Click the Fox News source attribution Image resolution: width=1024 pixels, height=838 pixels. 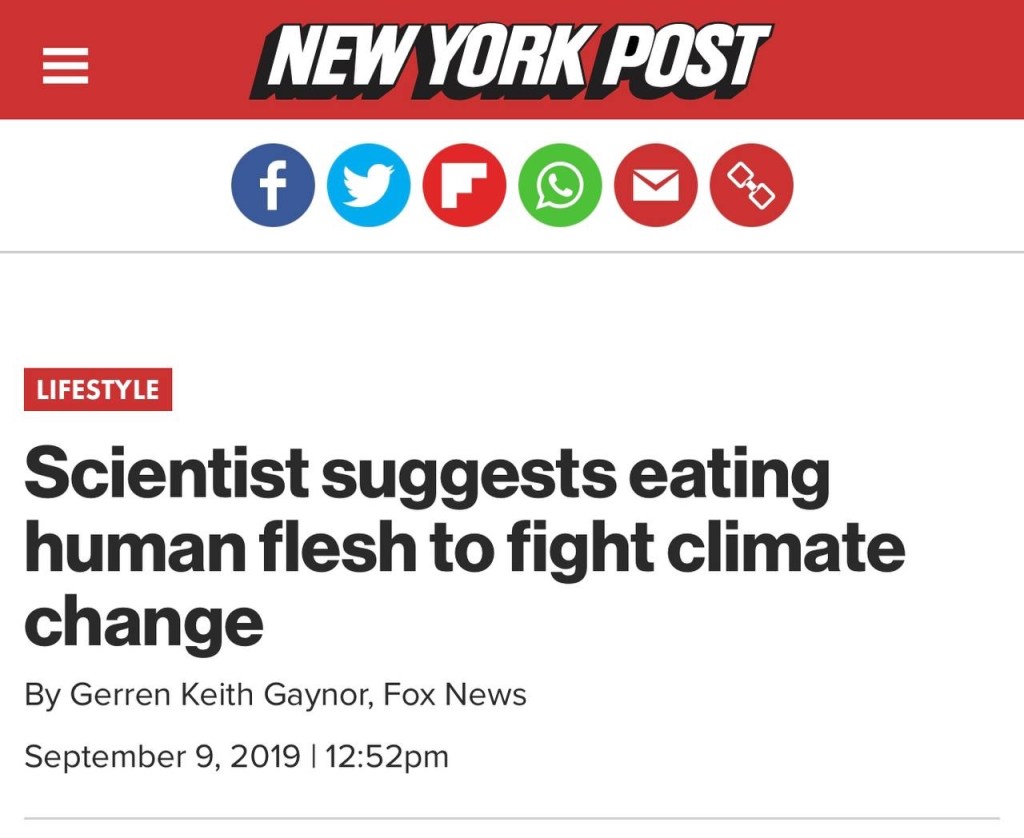(x=456, y=695)
